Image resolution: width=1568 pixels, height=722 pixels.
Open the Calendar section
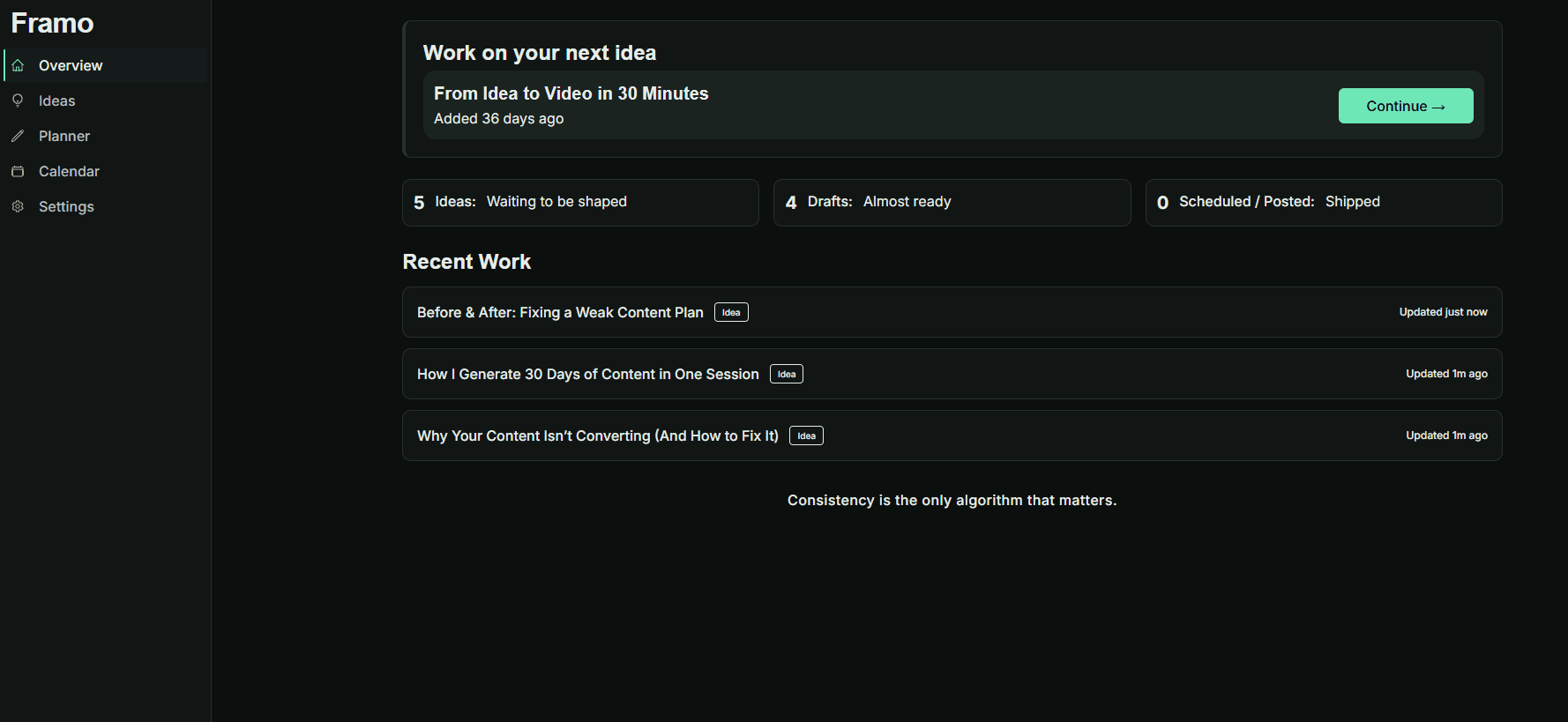click(69, 172)
